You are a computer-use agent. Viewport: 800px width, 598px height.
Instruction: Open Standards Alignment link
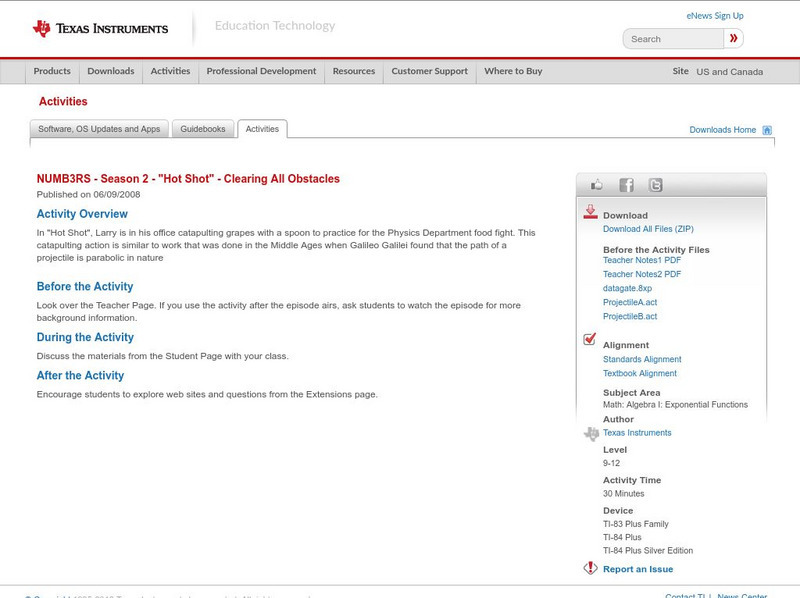pyautogui.click(x=642, y=359)
